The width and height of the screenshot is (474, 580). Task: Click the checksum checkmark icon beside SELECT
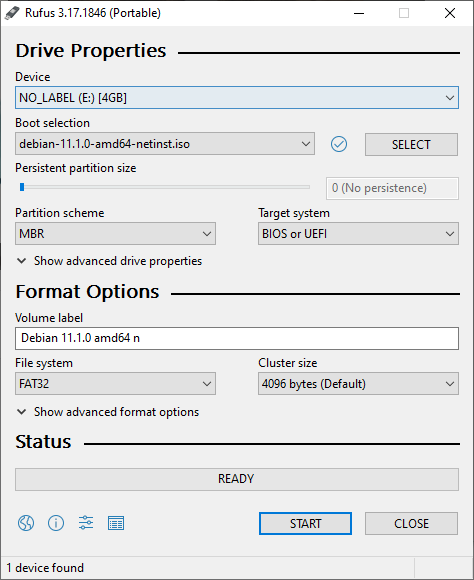point(339,144)
